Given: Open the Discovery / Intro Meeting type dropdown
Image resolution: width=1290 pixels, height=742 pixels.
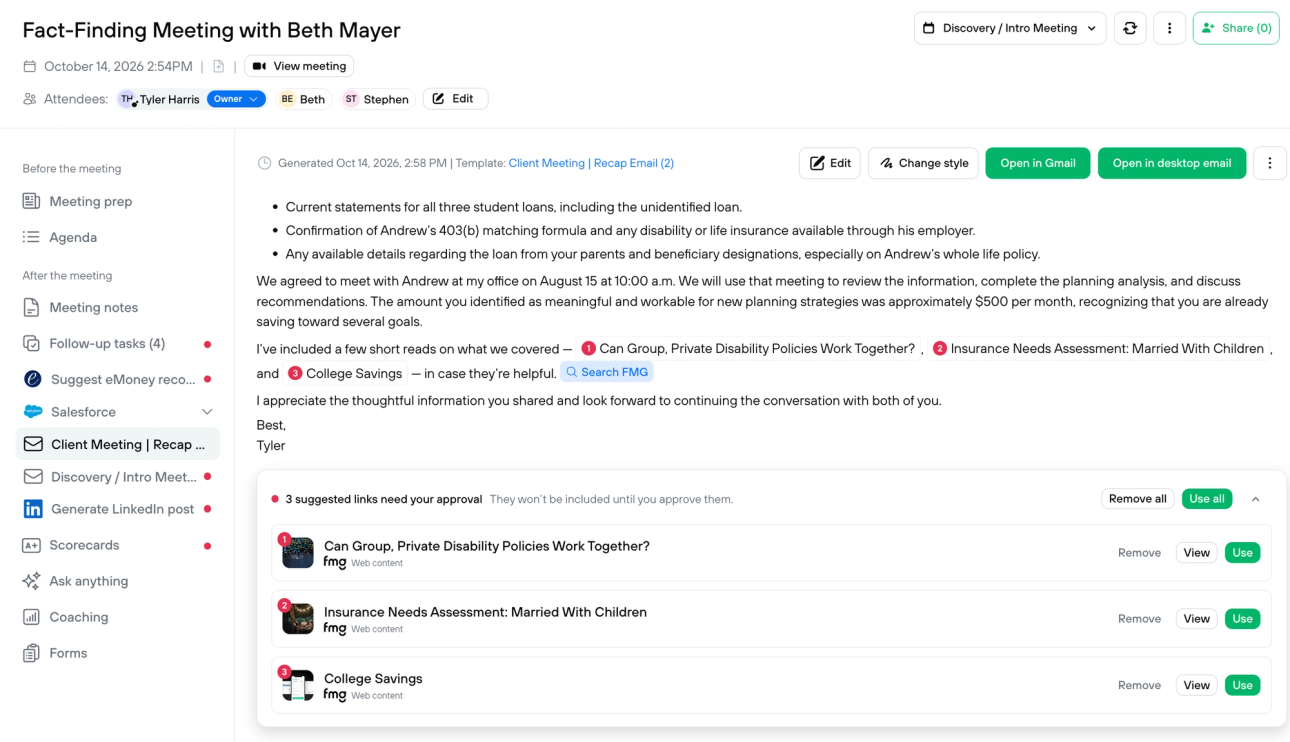Looking at the screenshot, I should pos(1010,28).
